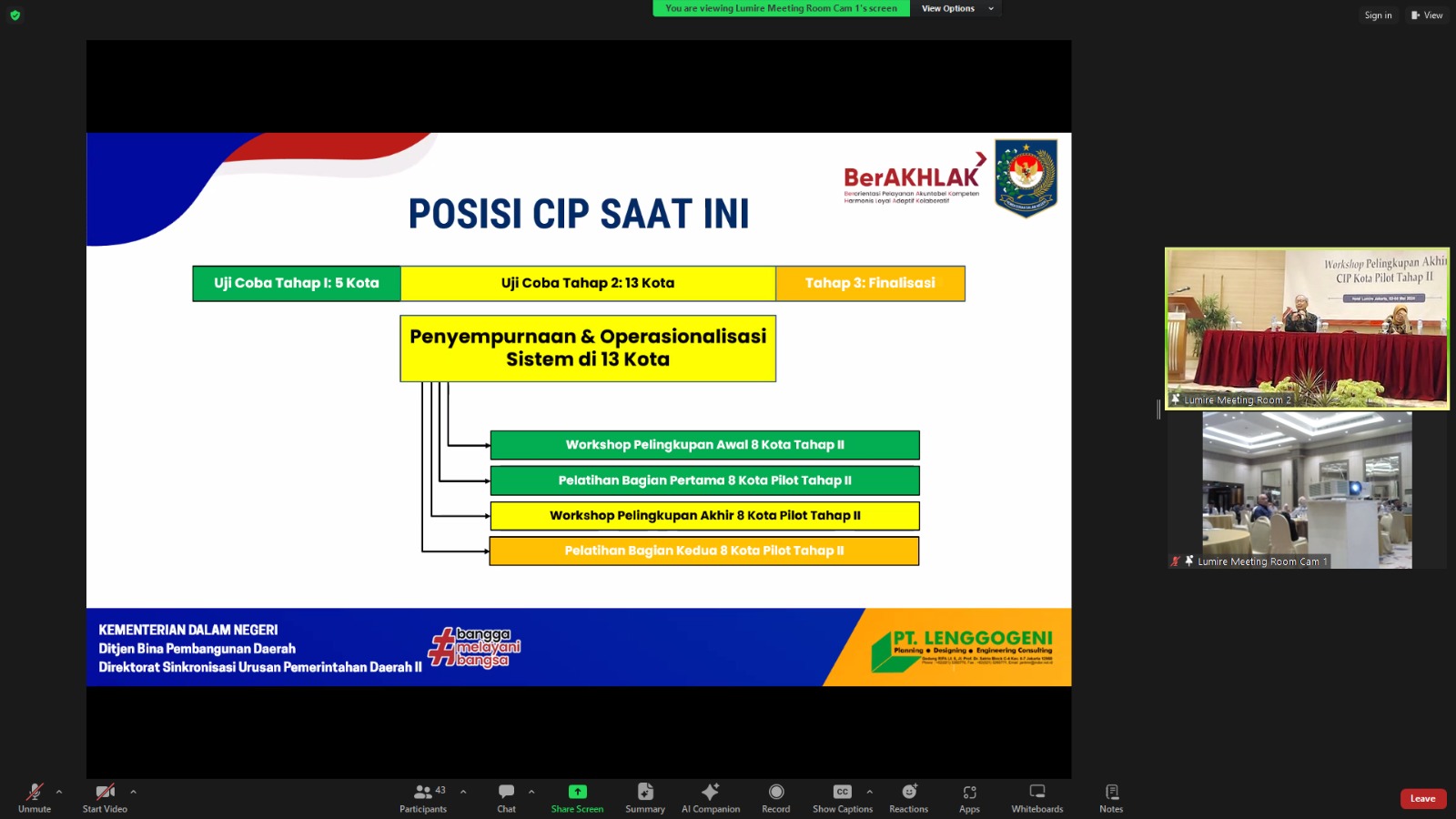Image resolution: width=1456 pixels, height=819 pixels.
Task: Open video options arrow beside Start Video
Action: [133, 792]
